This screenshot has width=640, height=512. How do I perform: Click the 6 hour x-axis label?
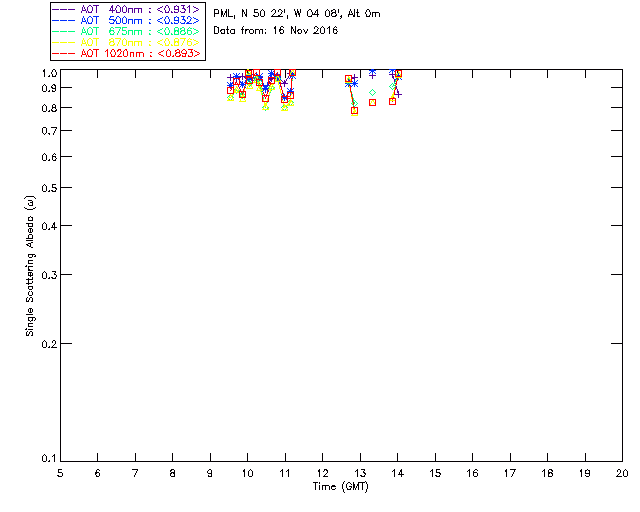click(x=98, y=473)
